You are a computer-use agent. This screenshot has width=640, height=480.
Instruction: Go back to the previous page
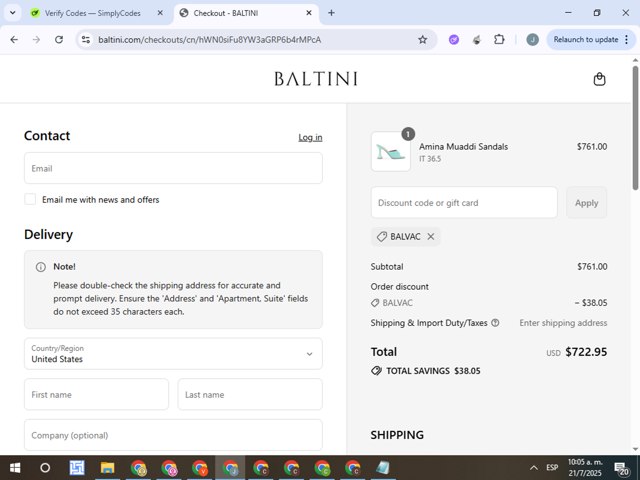(x=14, y=40)
